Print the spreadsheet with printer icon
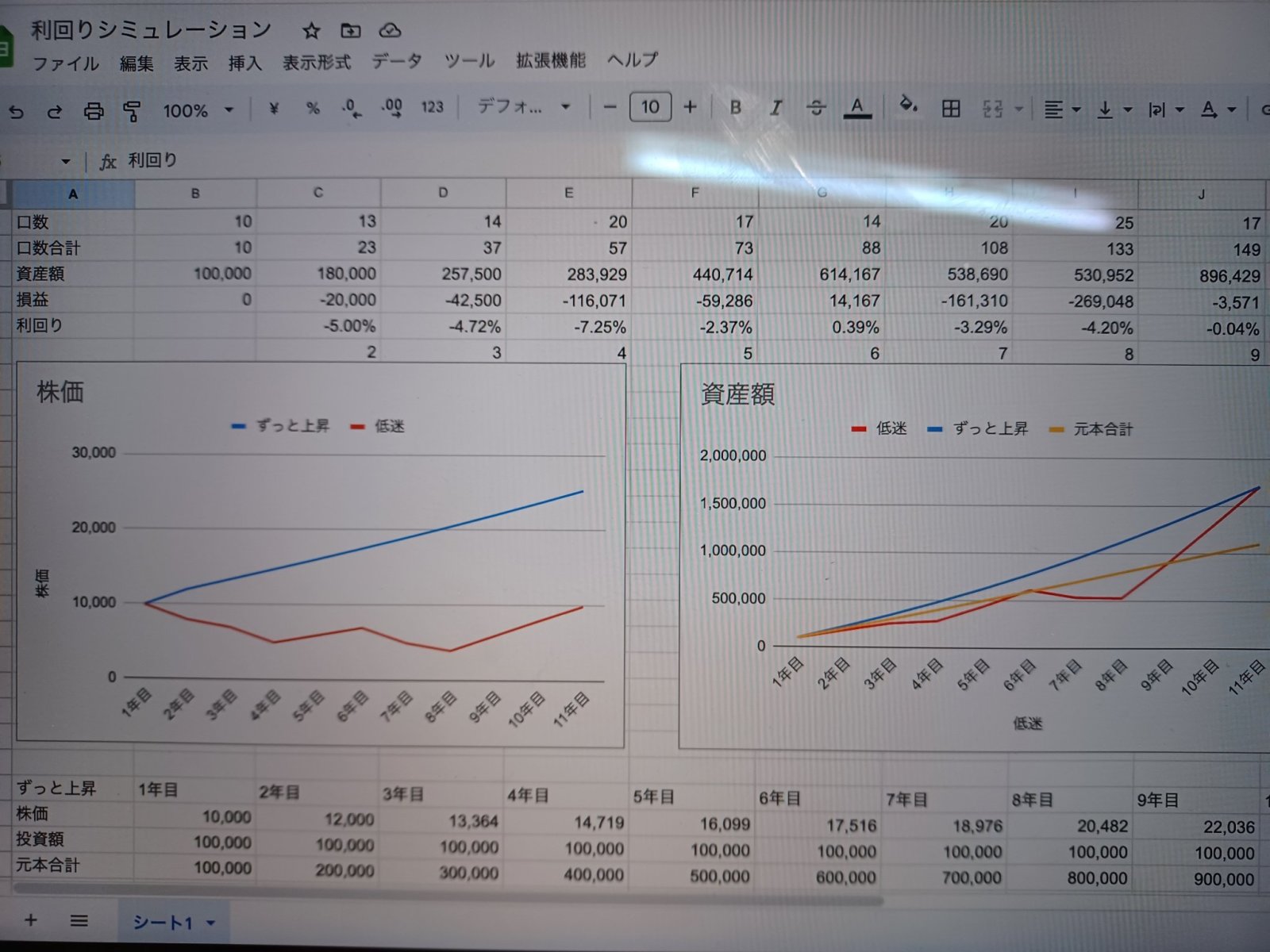The image size is (1270, 952). click(94, 111)
